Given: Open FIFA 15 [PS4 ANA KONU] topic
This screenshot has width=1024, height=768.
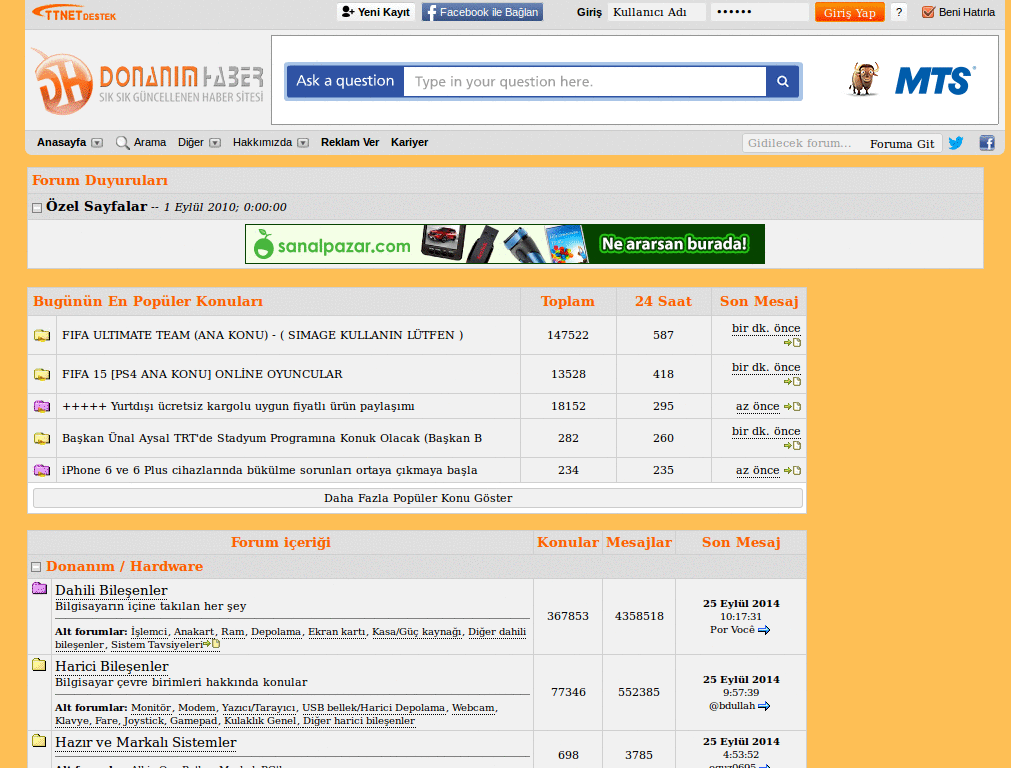Looking at the screenshot, I should [202, 374].
